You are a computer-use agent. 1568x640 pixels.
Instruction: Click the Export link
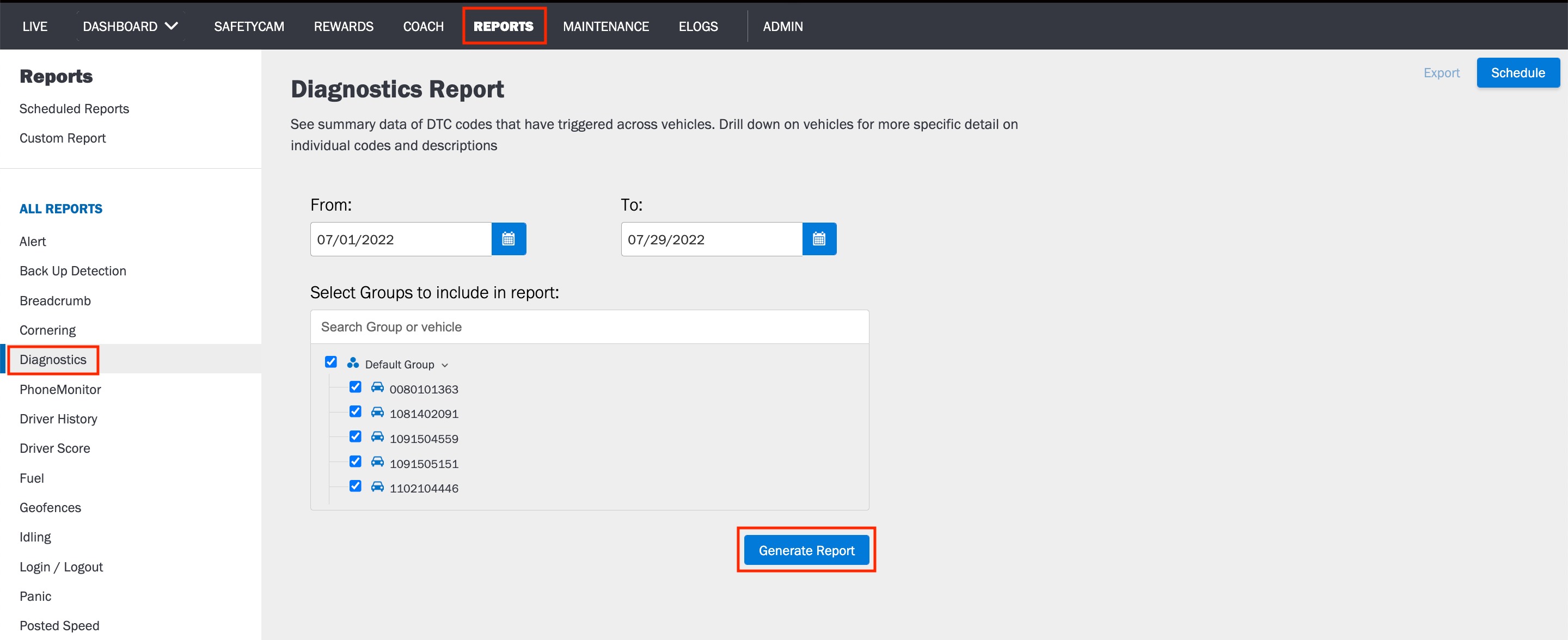(x=1441, y=73)
